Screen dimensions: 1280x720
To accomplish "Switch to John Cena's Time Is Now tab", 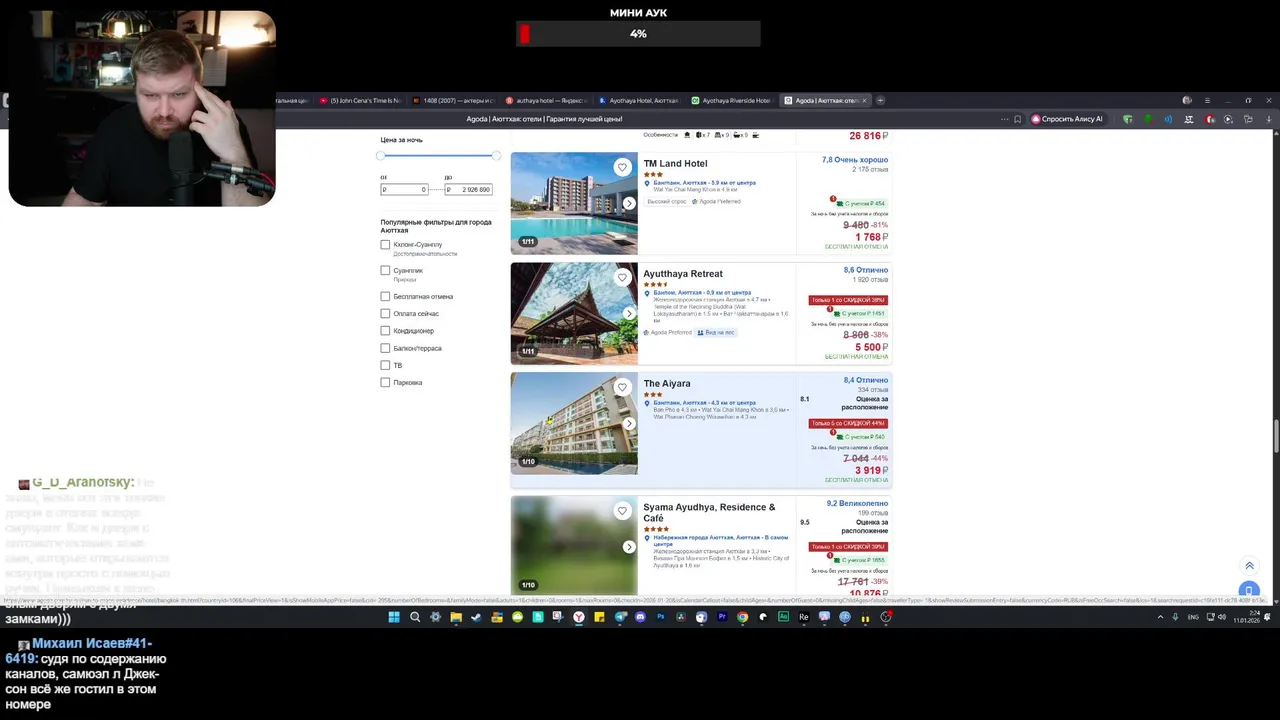I will (360, 100).
